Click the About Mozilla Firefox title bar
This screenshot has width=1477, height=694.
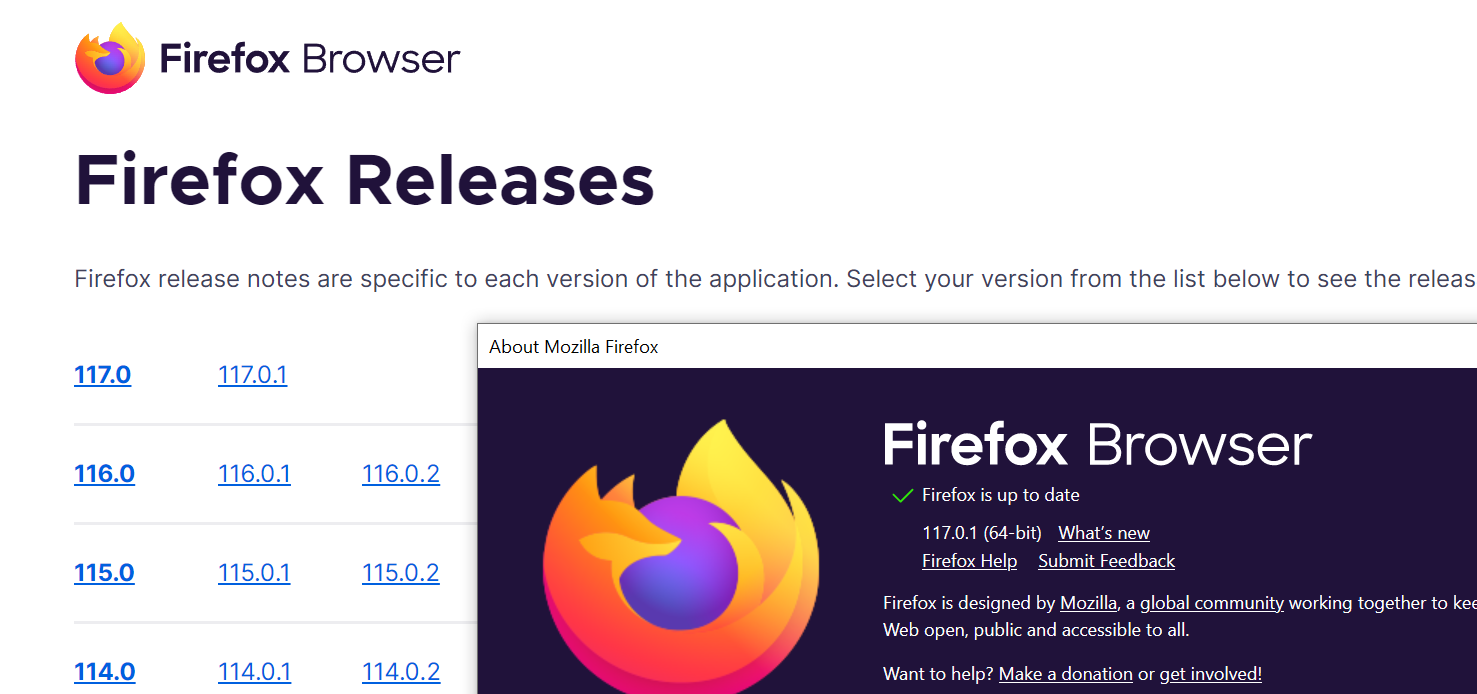(977, 347)
